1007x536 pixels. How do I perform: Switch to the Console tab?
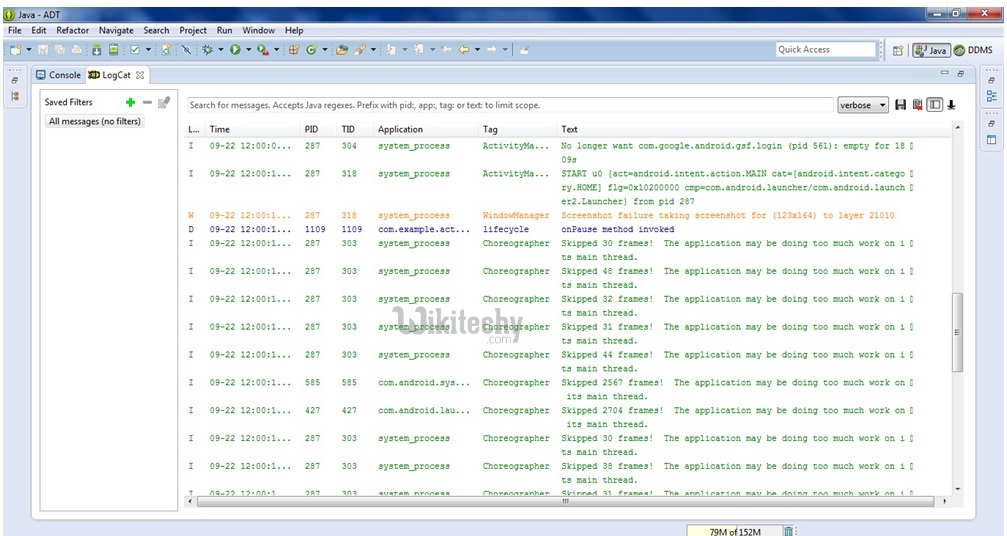tap(59, 75)
